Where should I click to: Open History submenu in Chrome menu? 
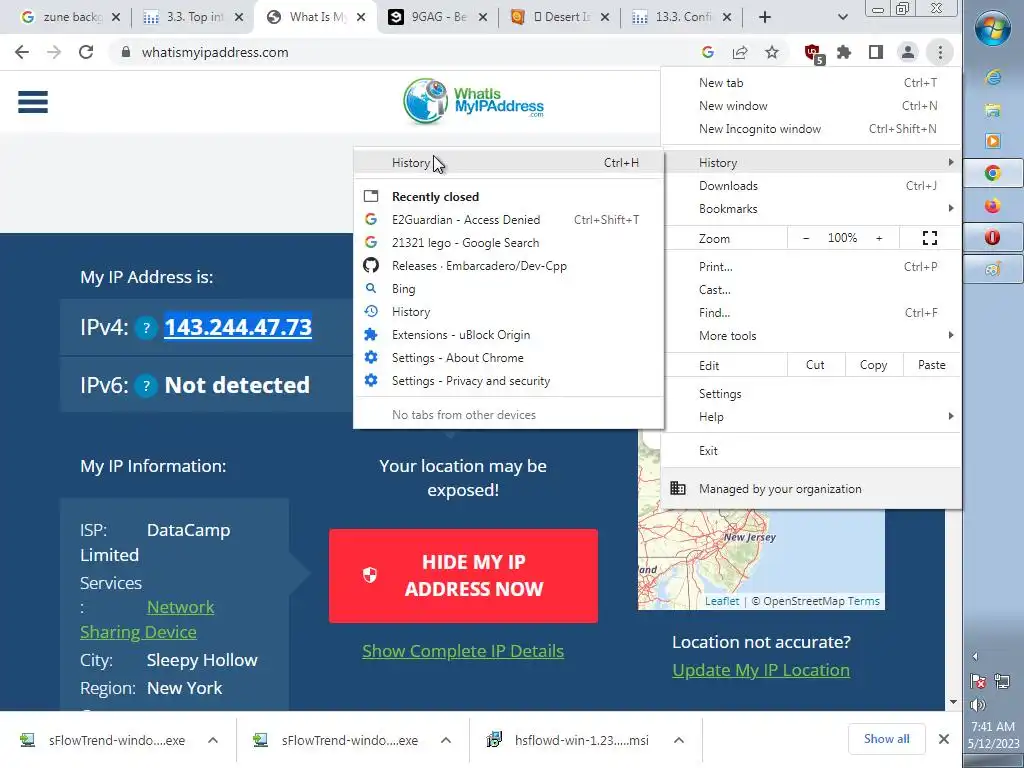click(811, 163)
